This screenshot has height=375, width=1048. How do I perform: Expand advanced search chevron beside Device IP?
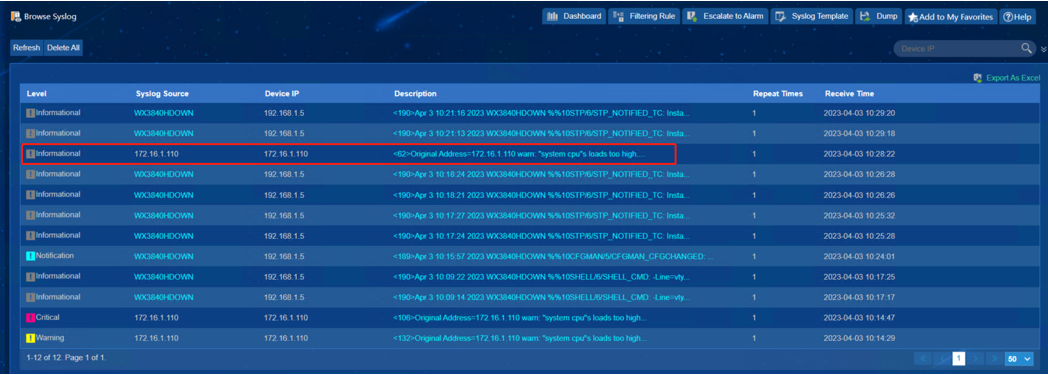(x=1043, y=49)
